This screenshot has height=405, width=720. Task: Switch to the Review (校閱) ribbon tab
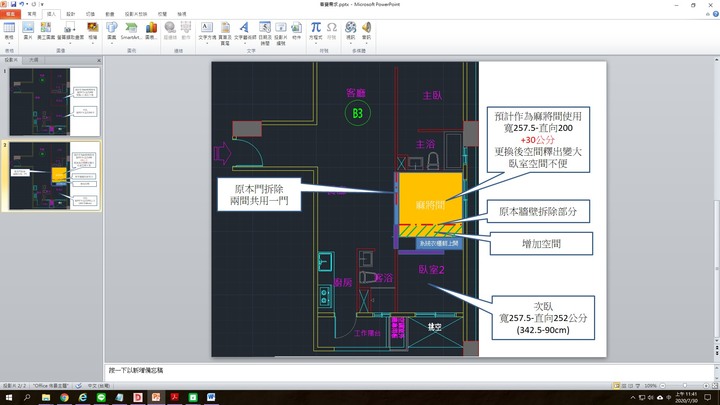point(162,14)
